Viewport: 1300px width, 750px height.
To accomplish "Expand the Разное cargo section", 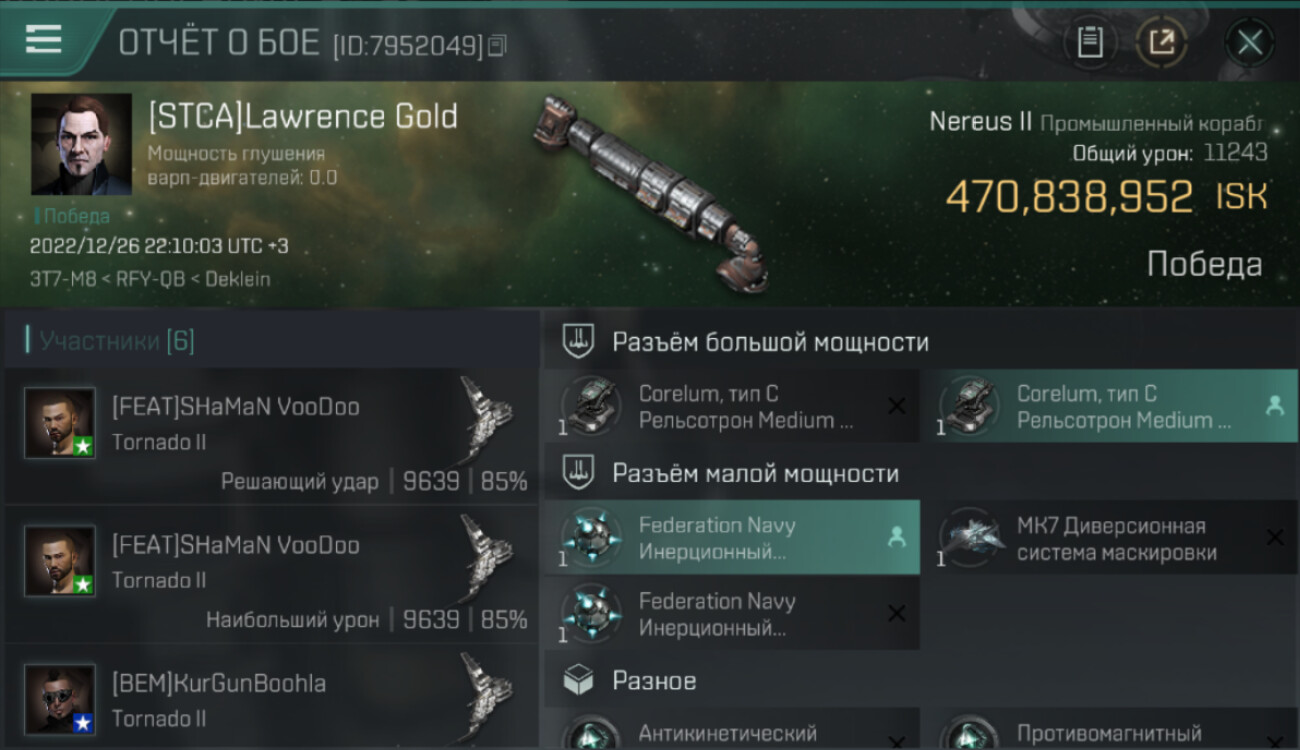I will [x=920, y=681].
